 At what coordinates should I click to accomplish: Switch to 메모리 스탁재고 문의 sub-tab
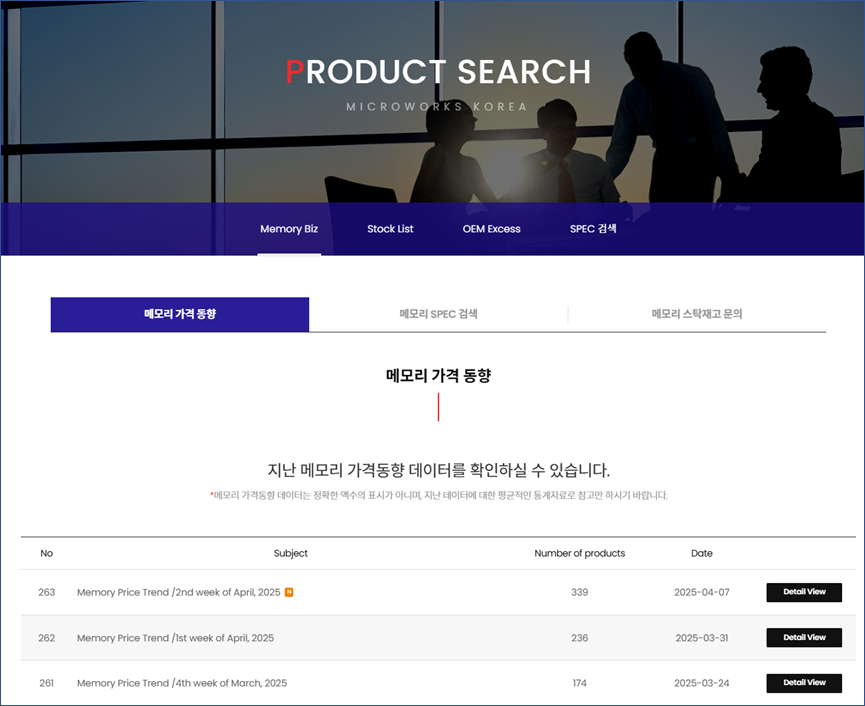pos(696,314)
